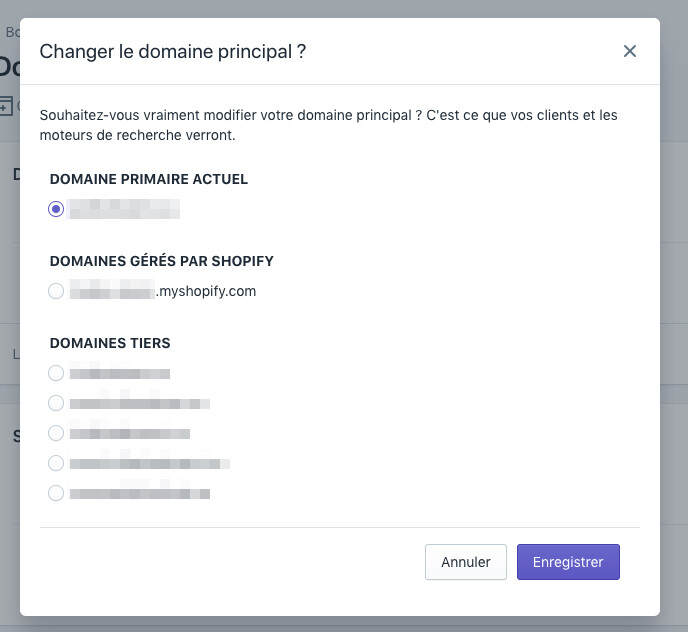Click the plus-box icon behind the dialog
Viewport: 688px width, 632px height.
click(x=6, y=105)
